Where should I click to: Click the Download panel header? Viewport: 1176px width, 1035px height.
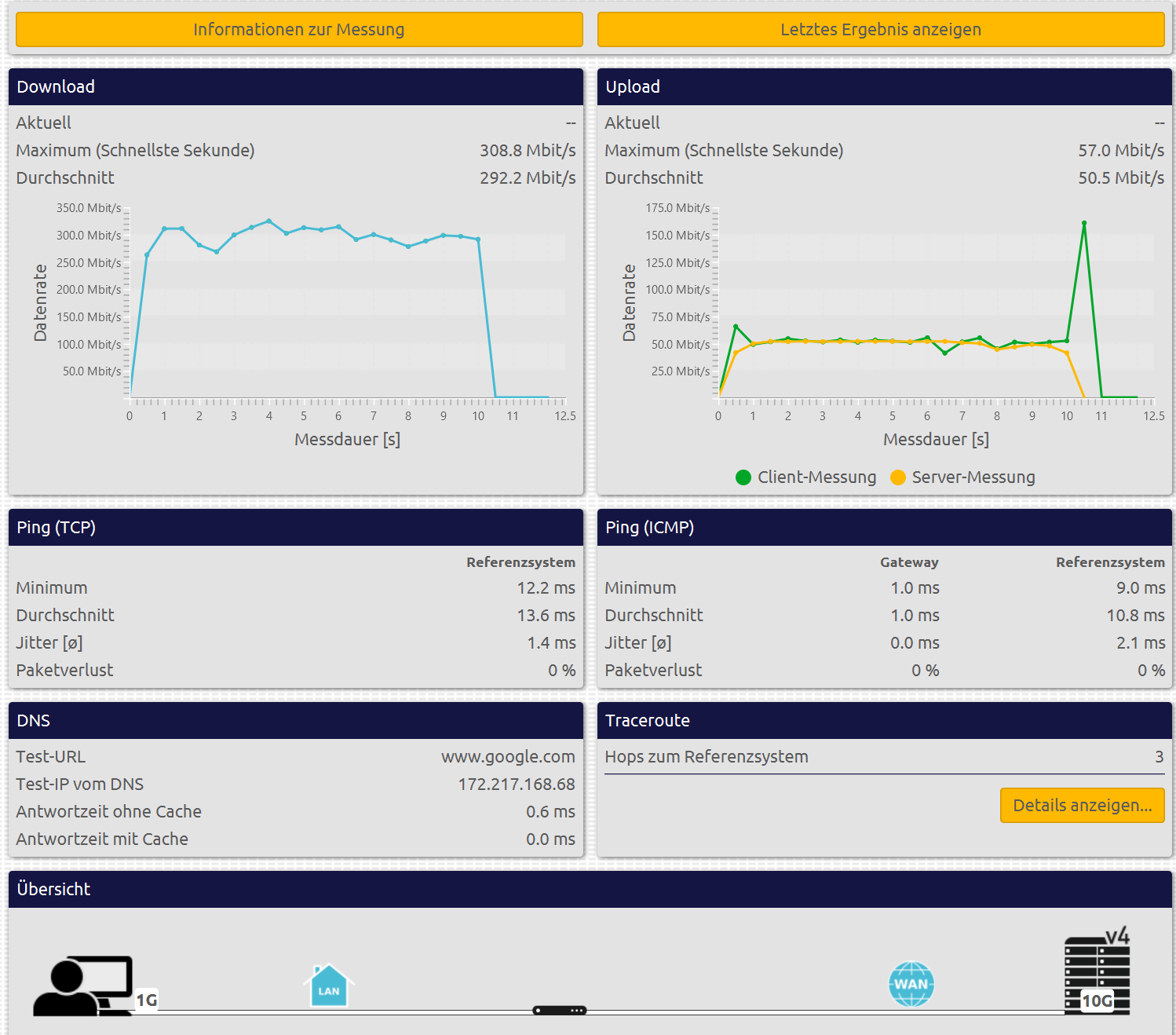coord(296,87)
